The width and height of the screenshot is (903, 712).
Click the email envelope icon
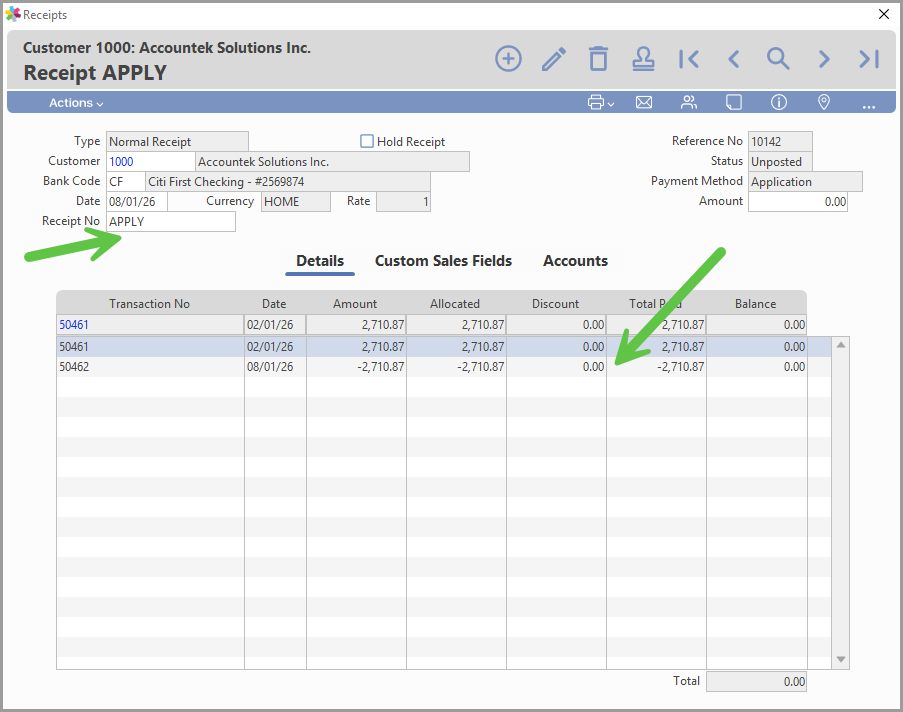644,103
